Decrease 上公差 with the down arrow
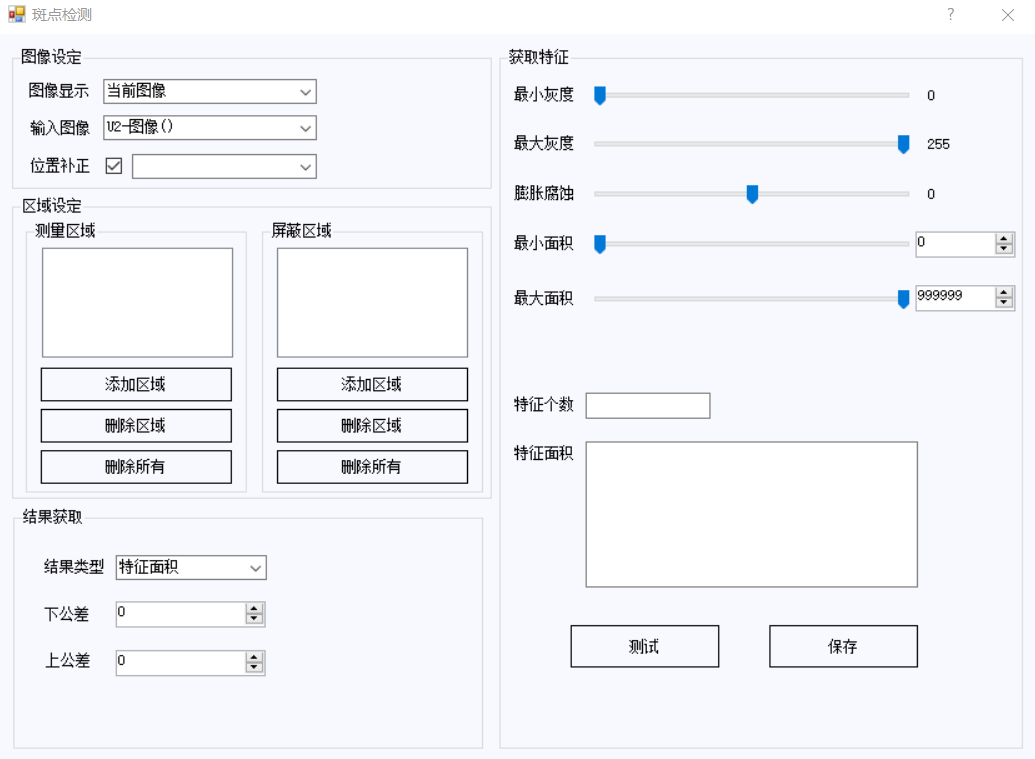 254,668
